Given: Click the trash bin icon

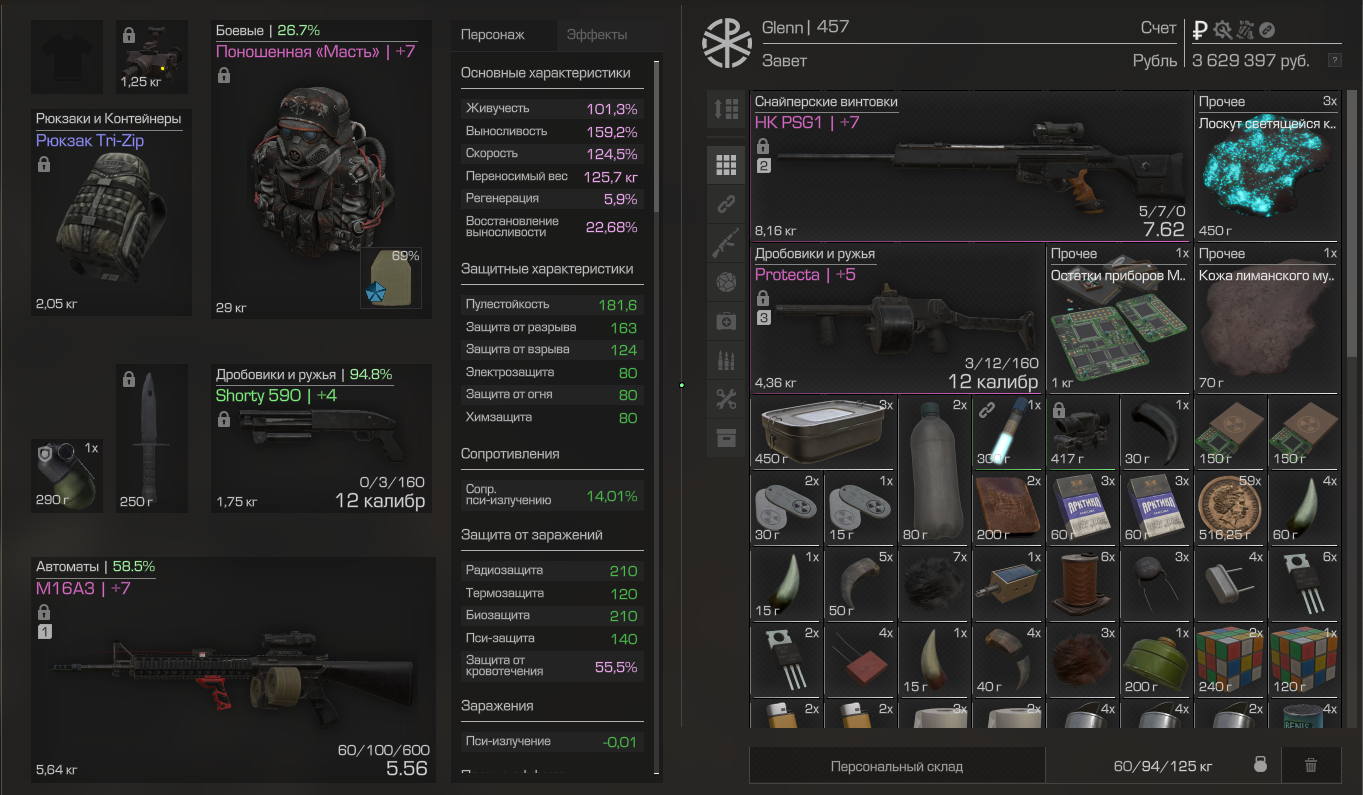Looking at the screenshot, I should 1311,766.
